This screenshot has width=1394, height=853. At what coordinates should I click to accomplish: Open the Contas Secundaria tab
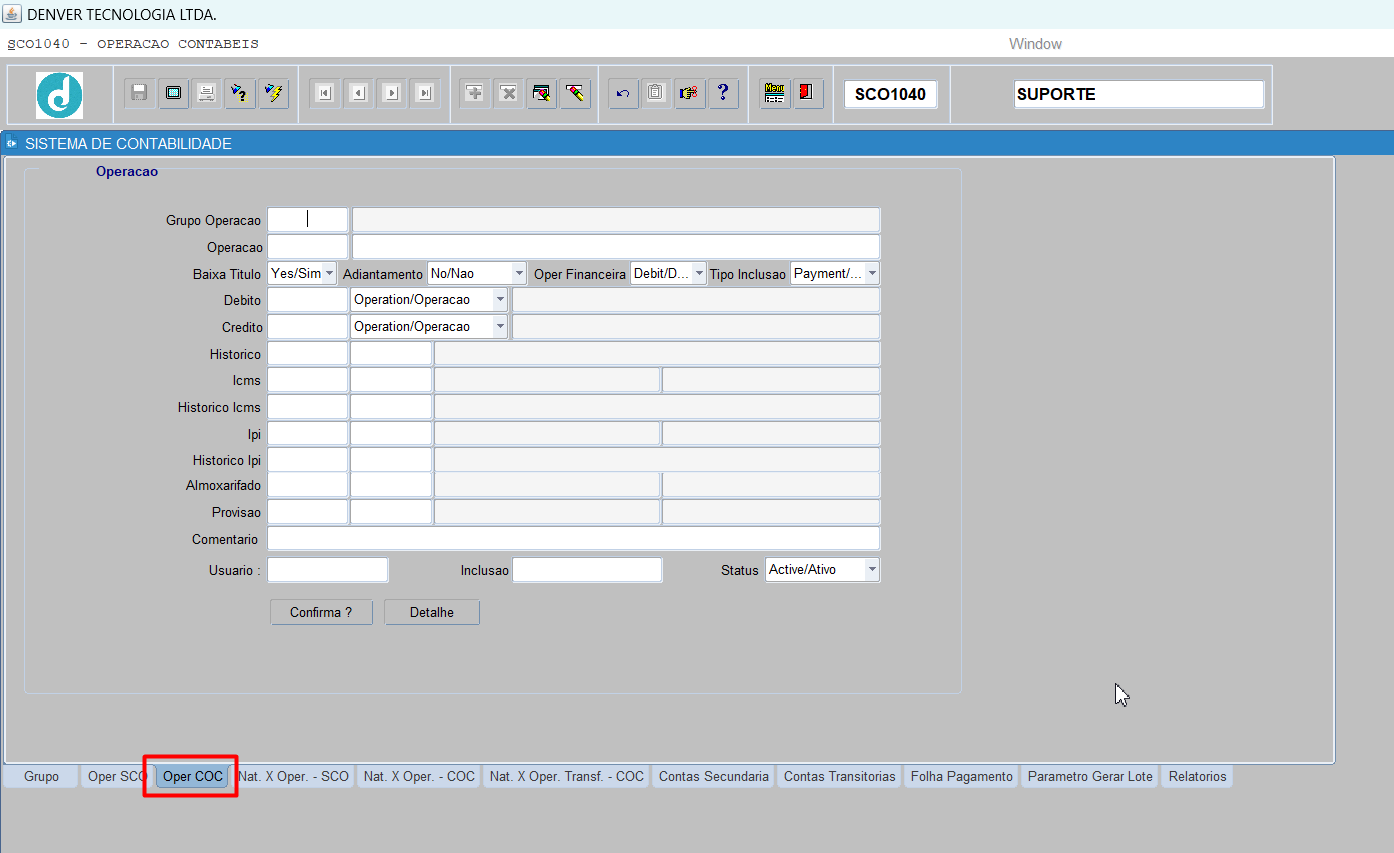coord(714,776)
